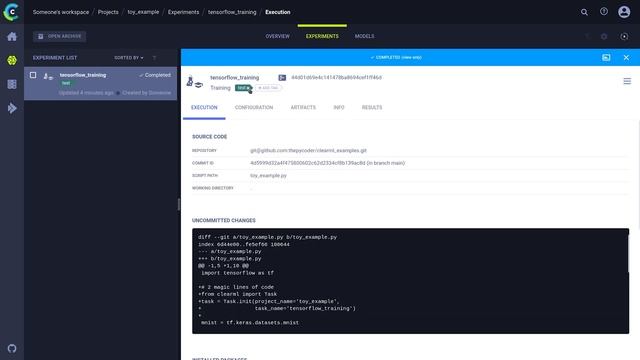Open the Workers and Queues page from the sidebar
The width and height of the screenshot is (640, 360).
coord(12,108)
